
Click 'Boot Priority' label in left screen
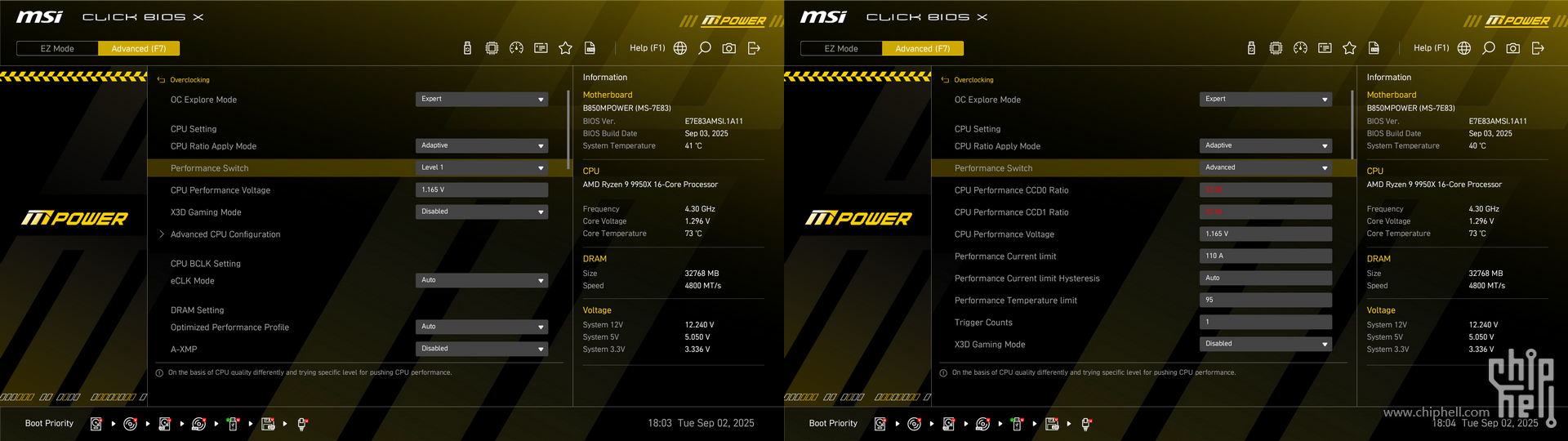49,423
